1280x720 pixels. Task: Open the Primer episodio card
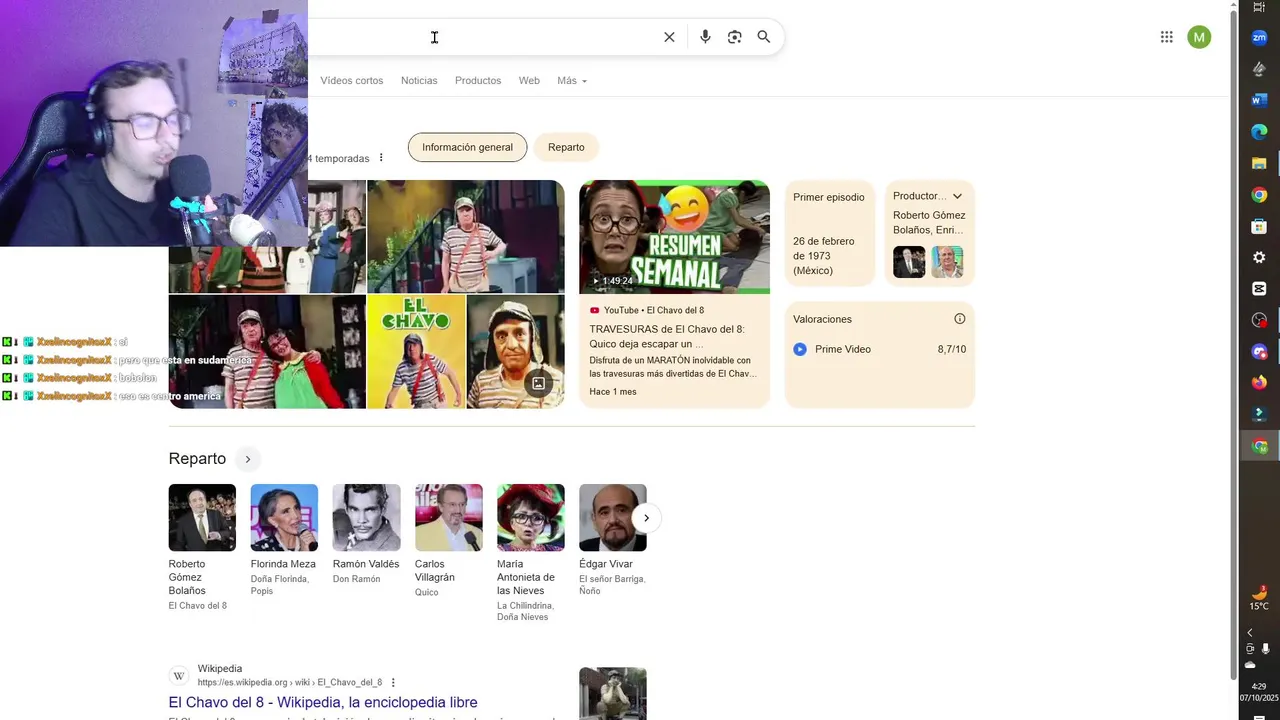[x=829, y=233]
